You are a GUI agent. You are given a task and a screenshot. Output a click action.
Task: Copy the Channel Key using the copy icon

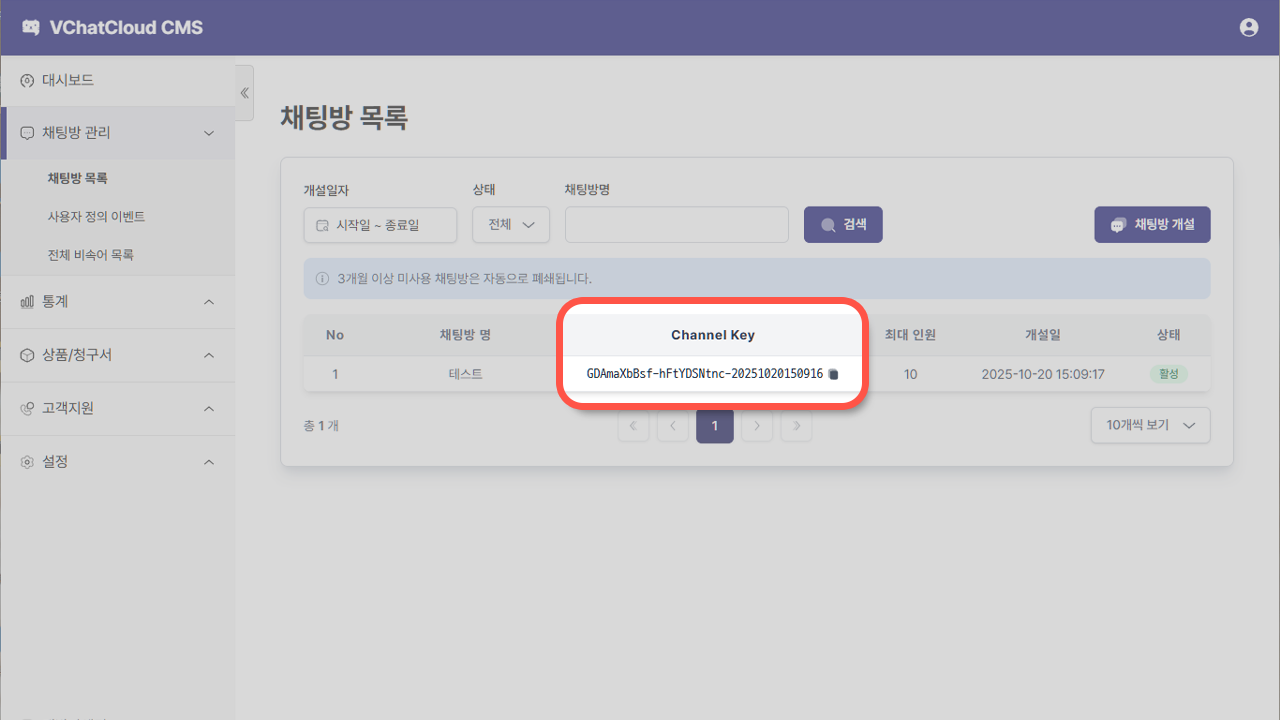[834, 373]
